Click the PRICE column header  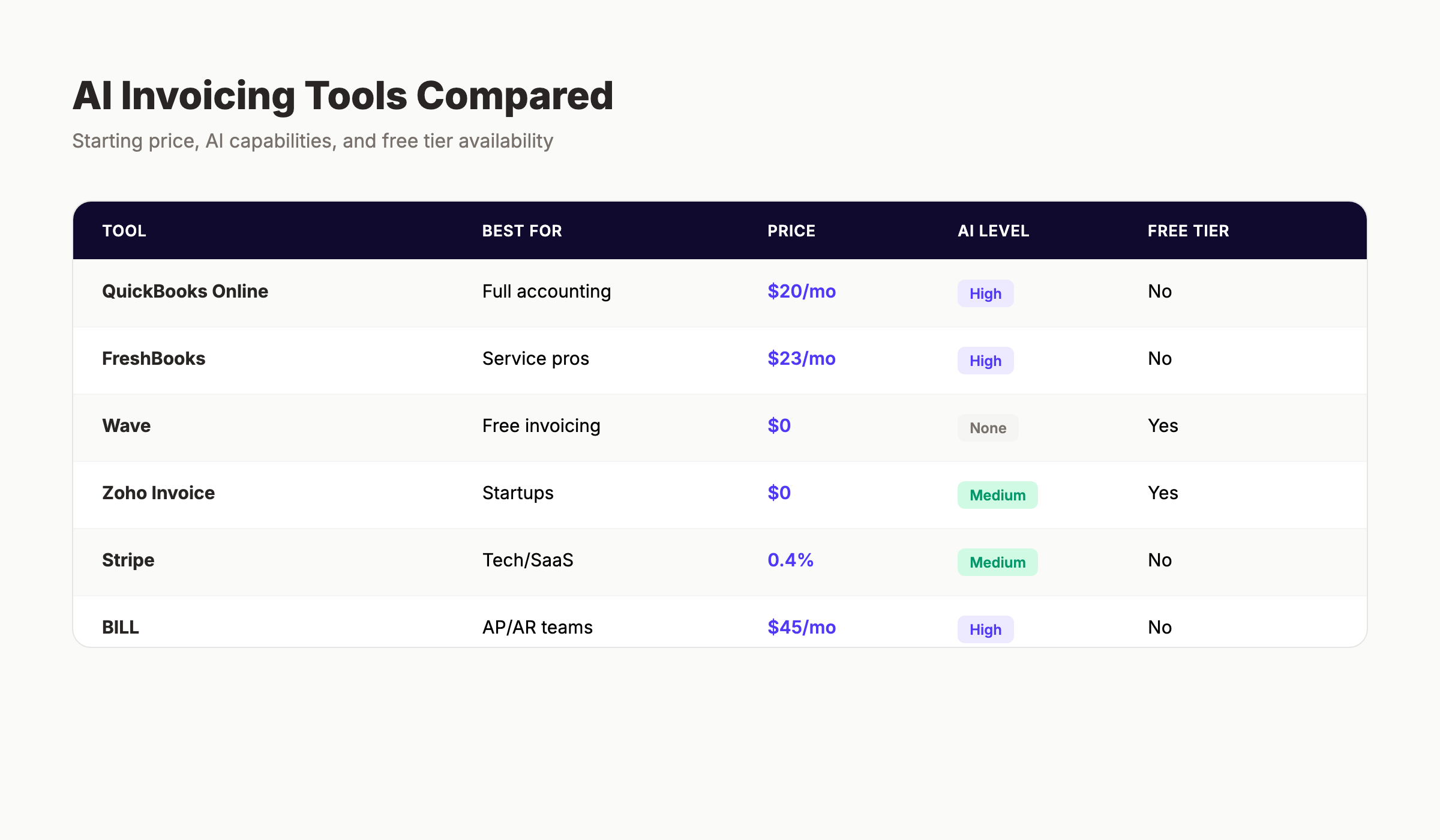(x=791, y=231)
